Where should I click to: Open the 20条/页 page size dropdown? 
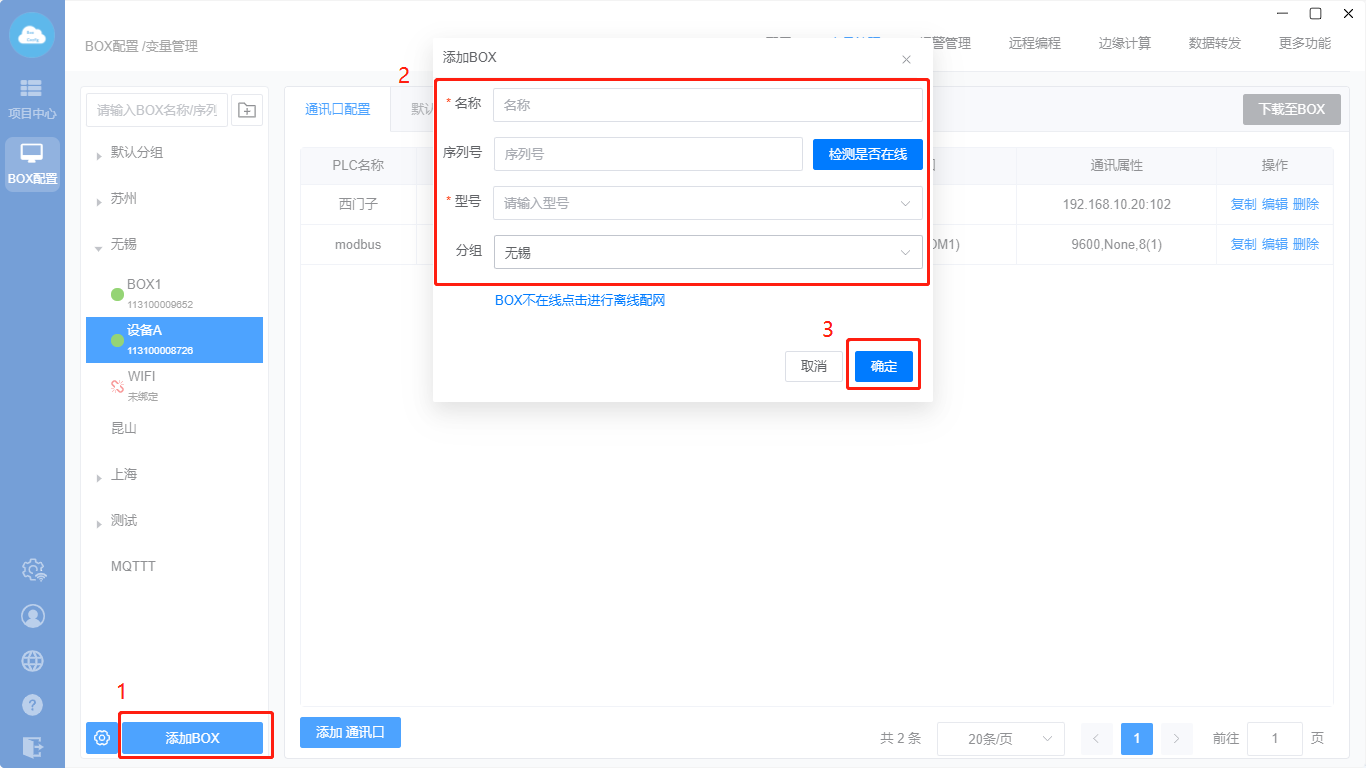[1000, 739]
